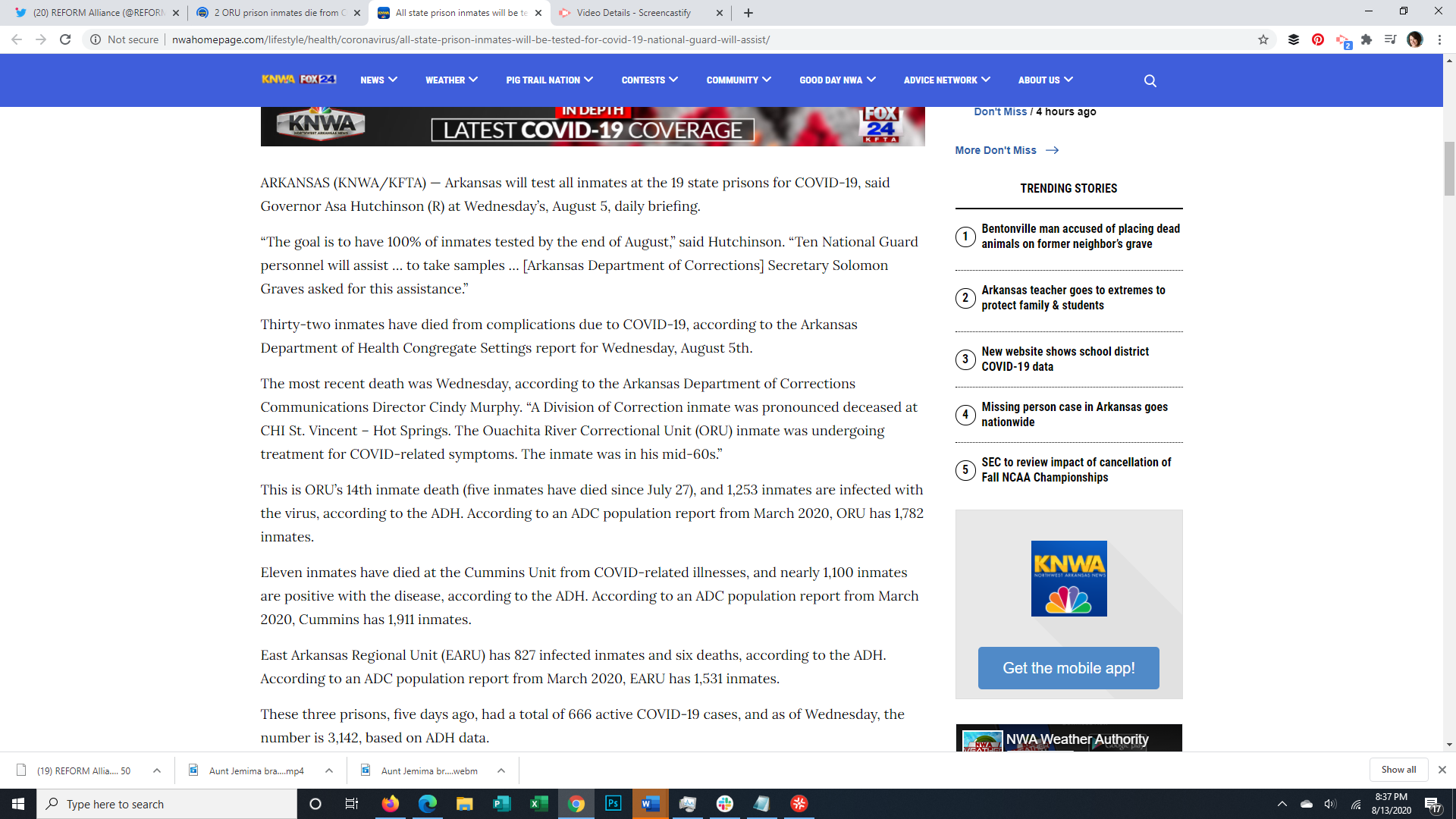Bookmark this page with the star icon
Viewport: 1456px width, 819px height.
[1263, 39]
